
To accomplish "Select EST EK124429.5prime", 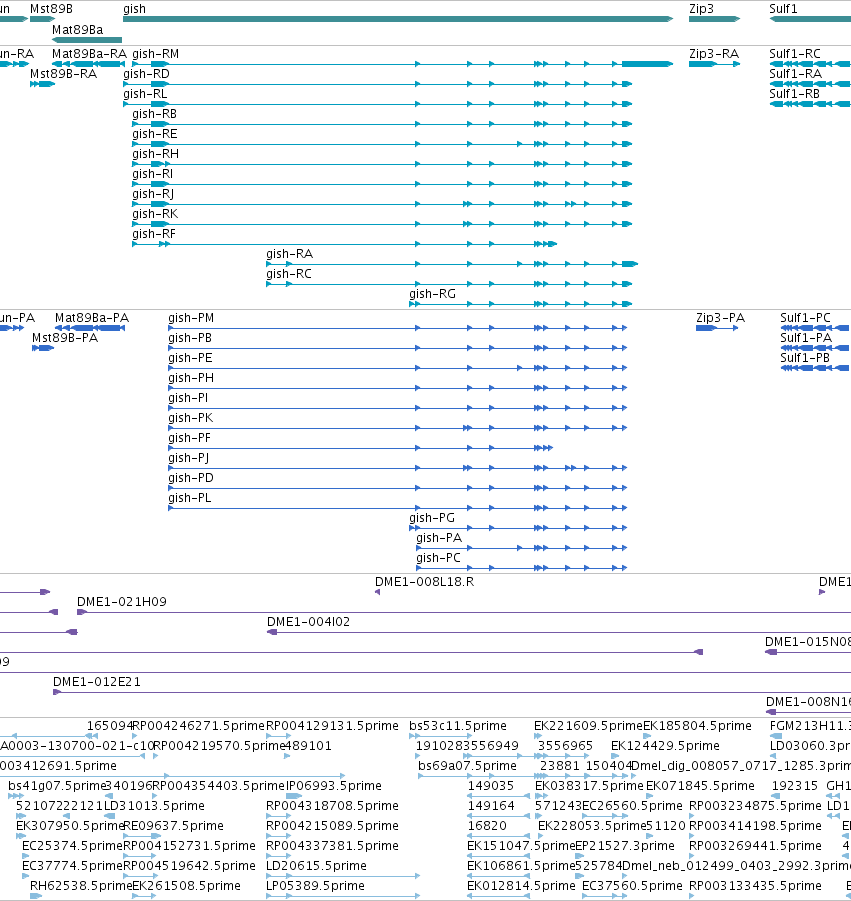I will pos(614,756).
